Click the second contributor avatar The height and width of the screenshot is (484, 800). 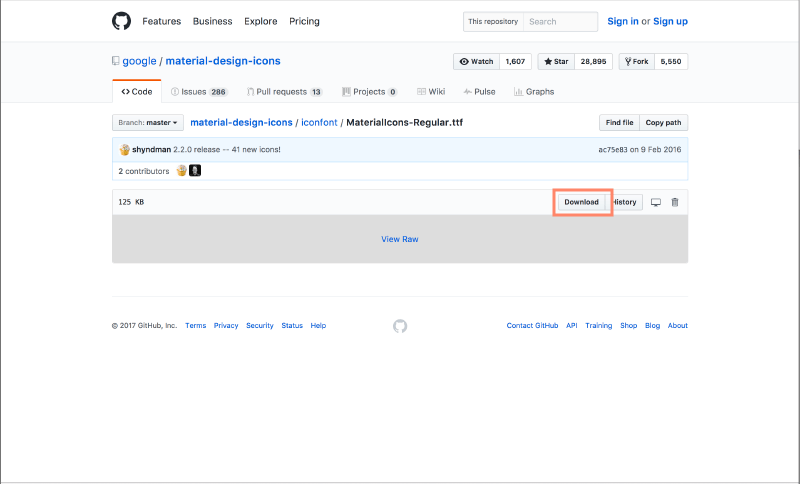(196, 171)
